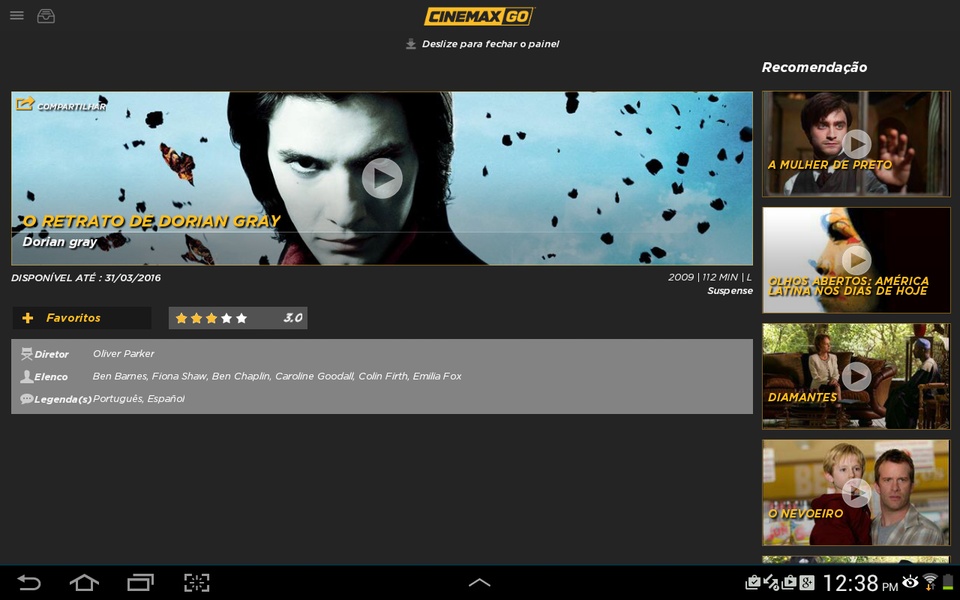Tap the Android back button

tap(28, 582)
